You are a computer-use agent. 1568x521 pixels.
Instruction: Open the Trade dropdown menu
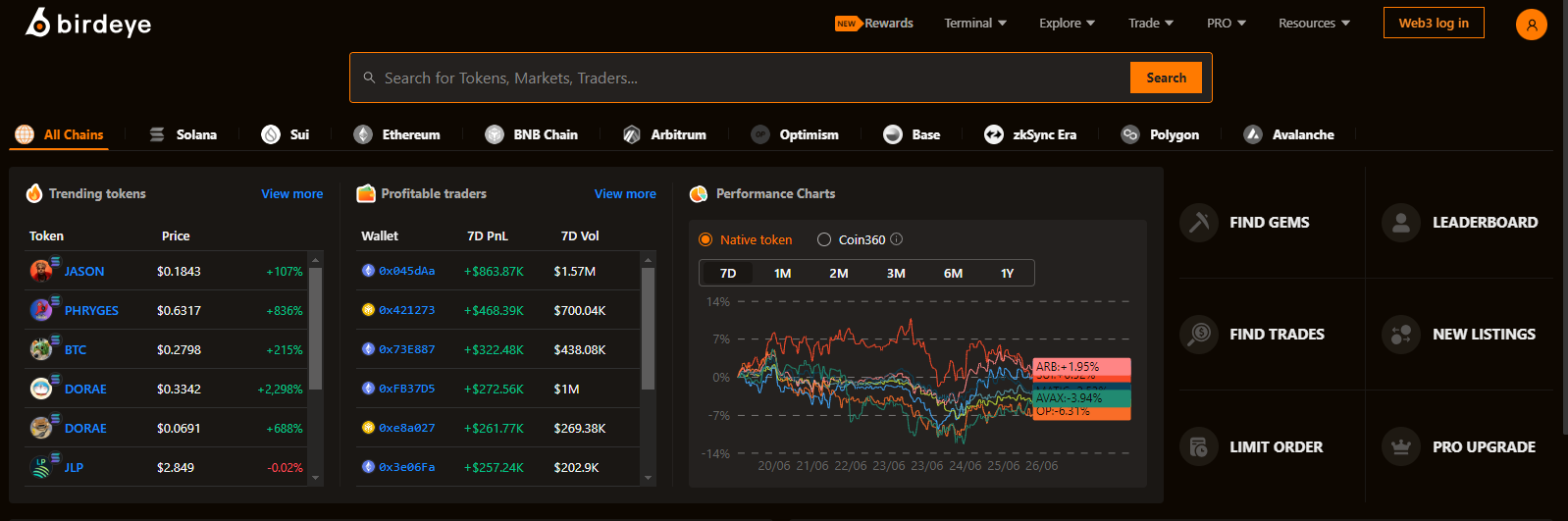tap(1151, 23)
